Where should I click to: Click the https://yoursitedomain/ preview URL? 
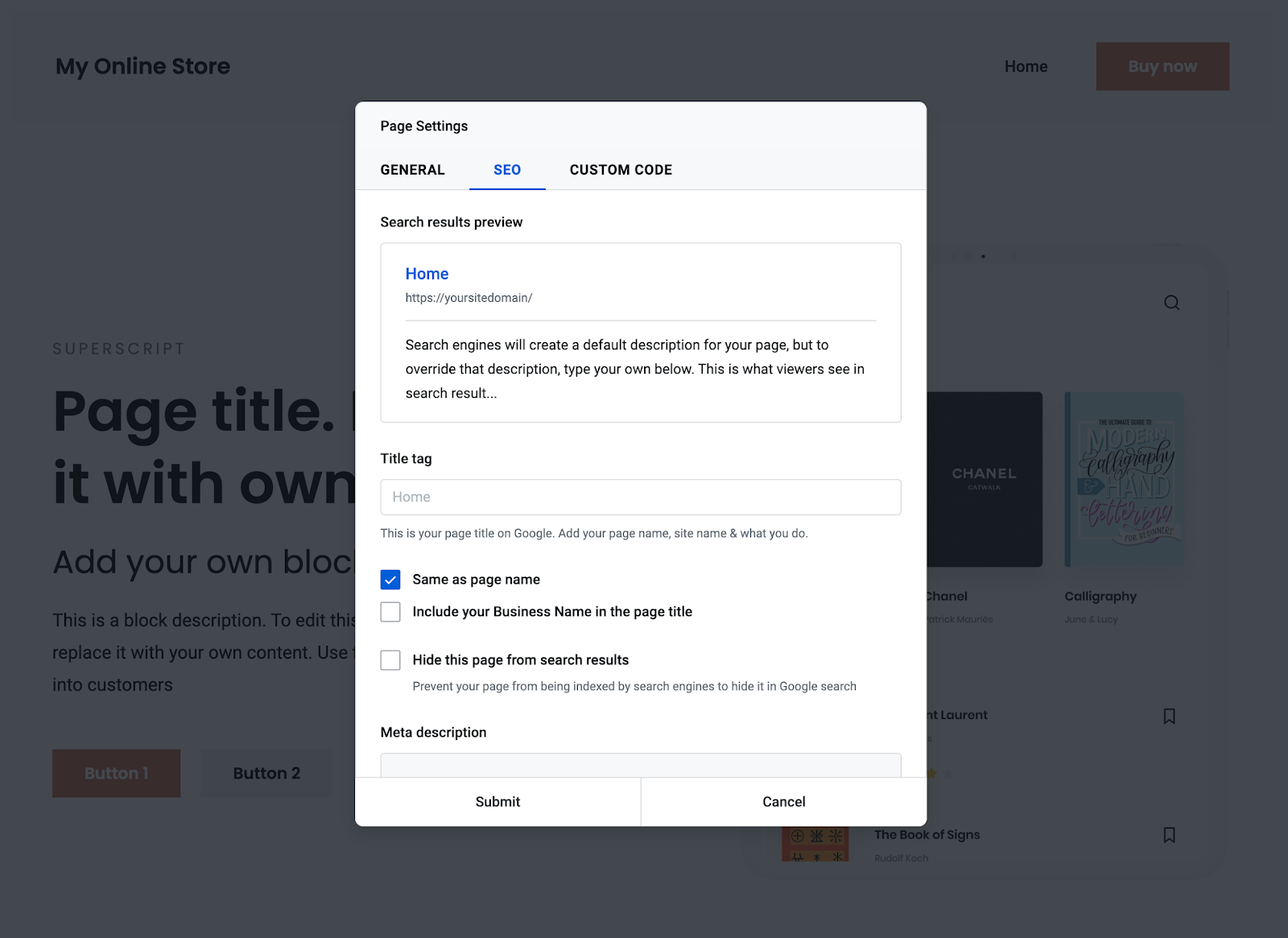[x=469, y=298]
